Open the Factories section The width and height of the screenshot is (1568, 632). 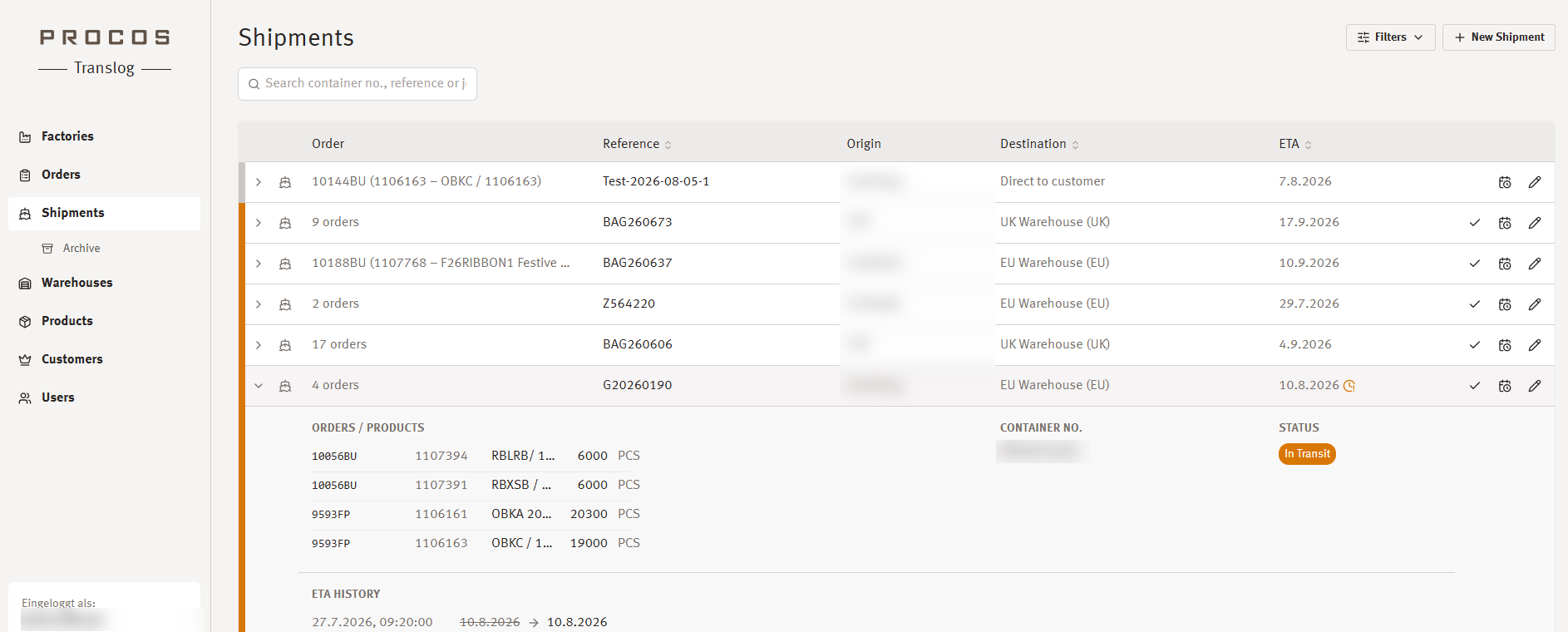104,136
